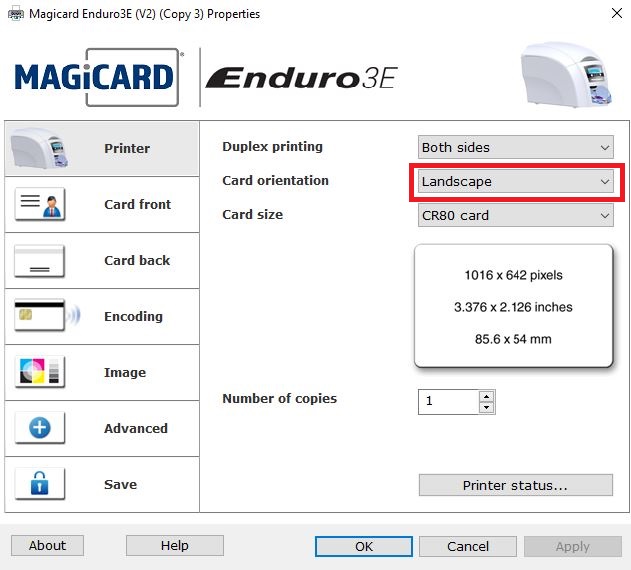Click the 'Duplex printing' label
The height and width of the screenshot is (570, 631).
pos(272,147)
